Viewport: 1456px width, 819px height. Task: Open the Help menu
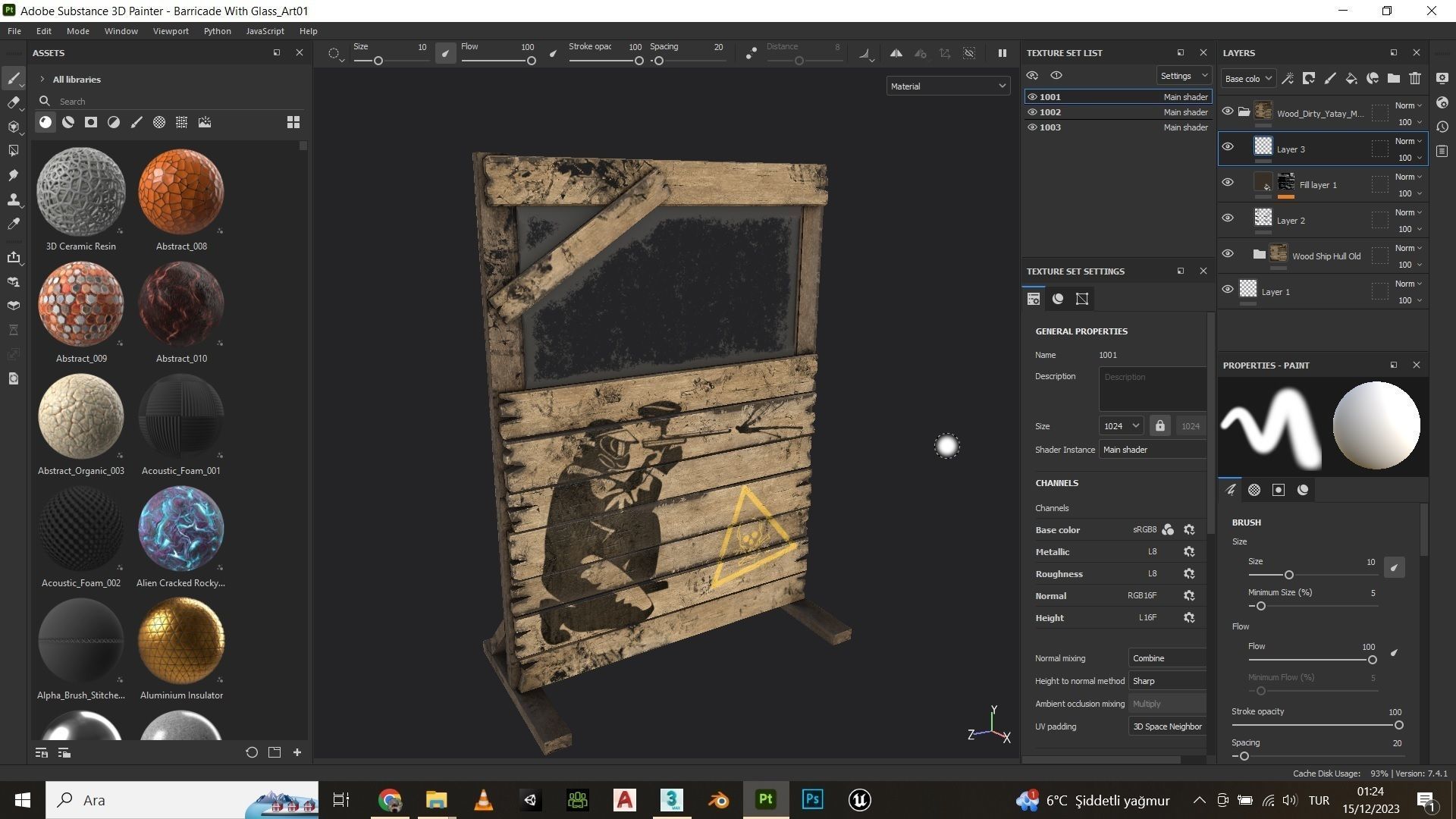[x=309, y=31]
